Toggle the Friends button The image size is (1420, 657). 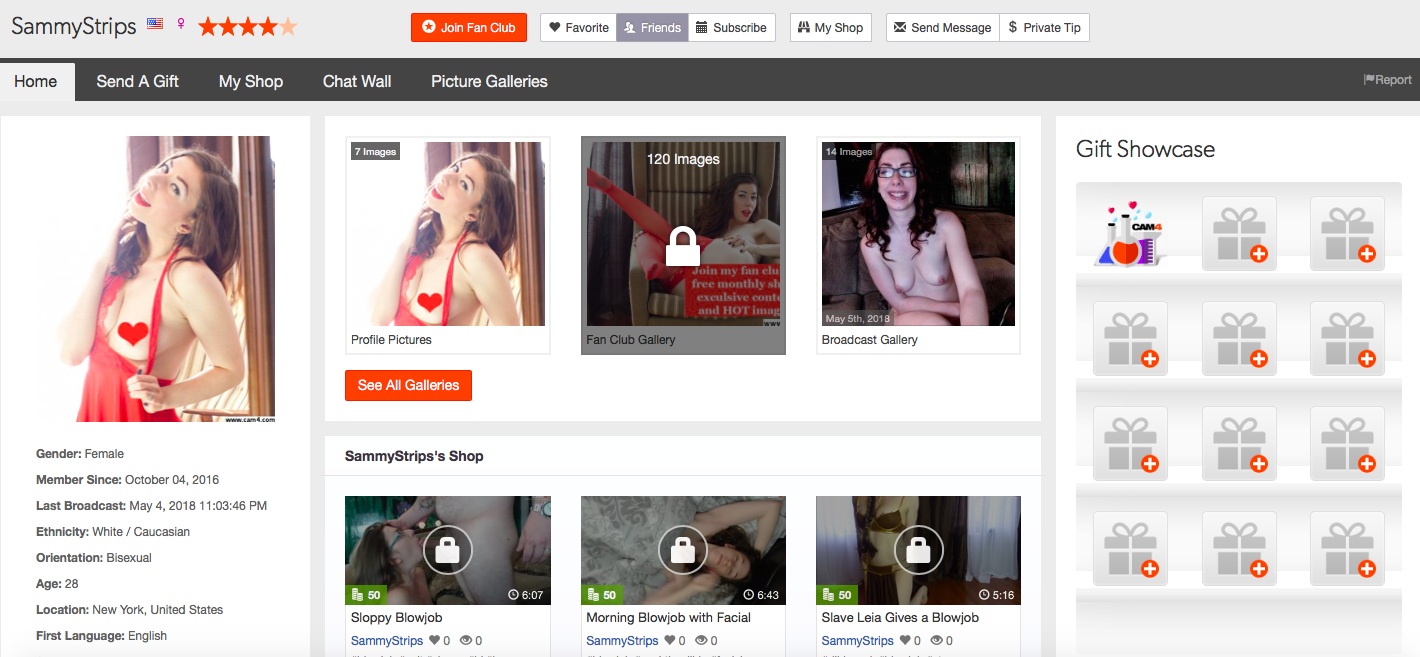652,28
